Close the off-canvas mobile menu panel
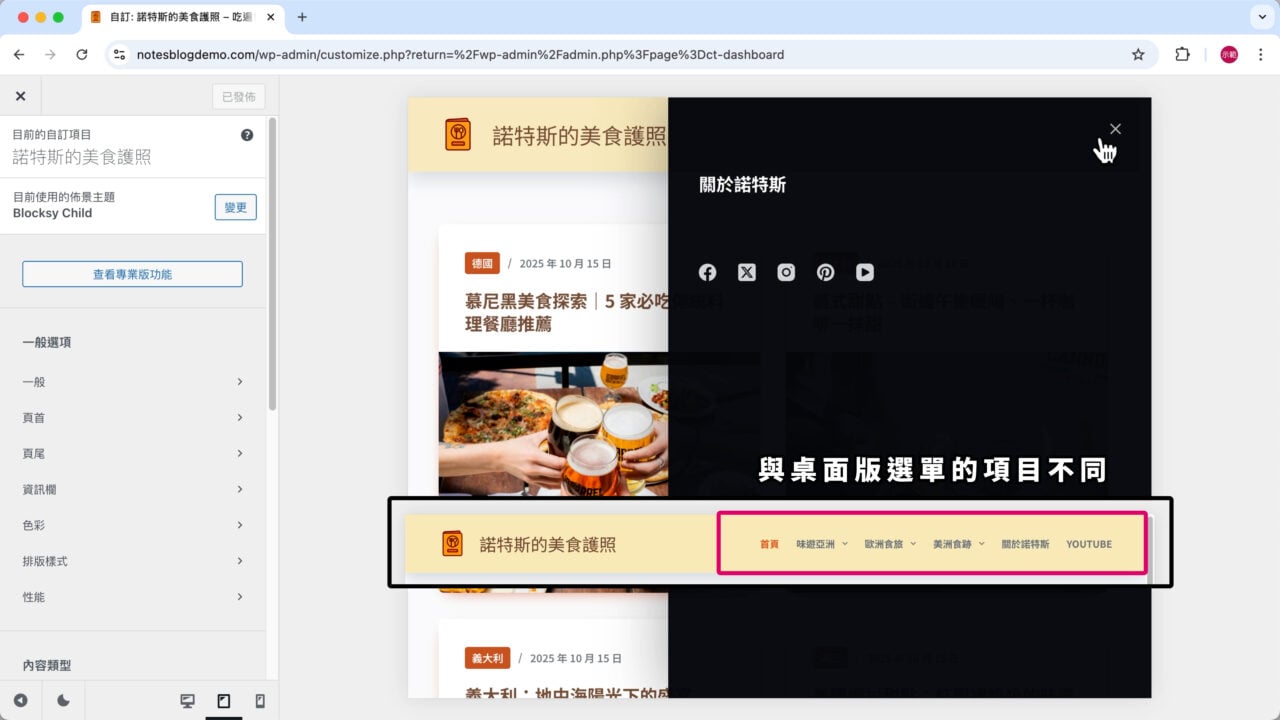This screenshot has height=720, width=1280. click(1115, 129)
